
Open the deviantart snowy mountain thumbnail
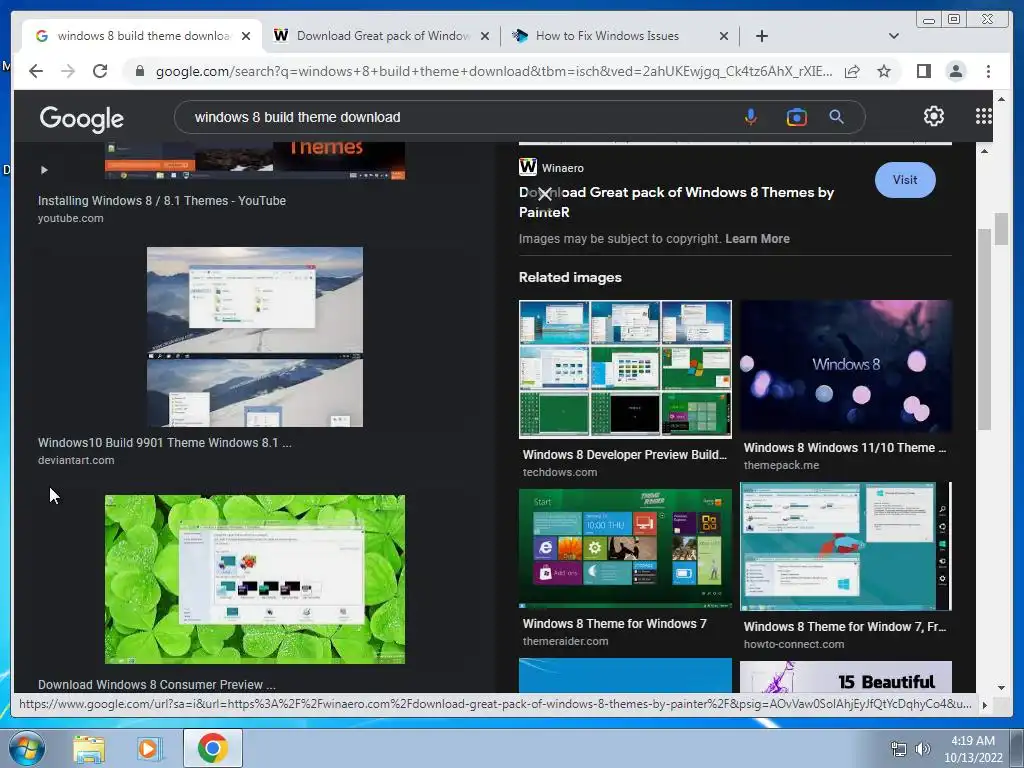(x=255, y=336)
